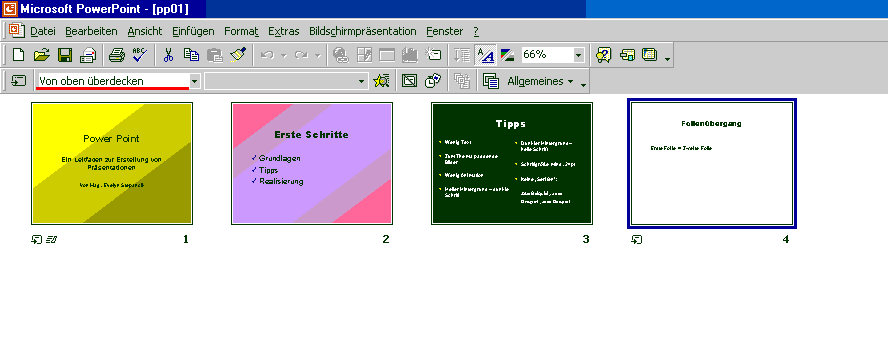This screenshot has height=360, width=888.
Task: Click the New presentation icon
Action: (19, 55)
